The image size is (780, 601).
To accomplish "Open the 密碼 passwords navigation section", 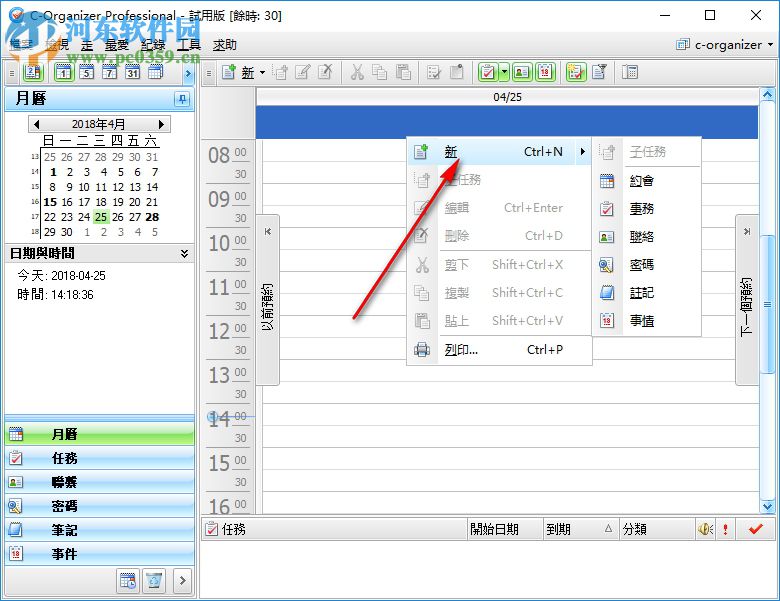I will pyautogui.click(x=99, y=506).
